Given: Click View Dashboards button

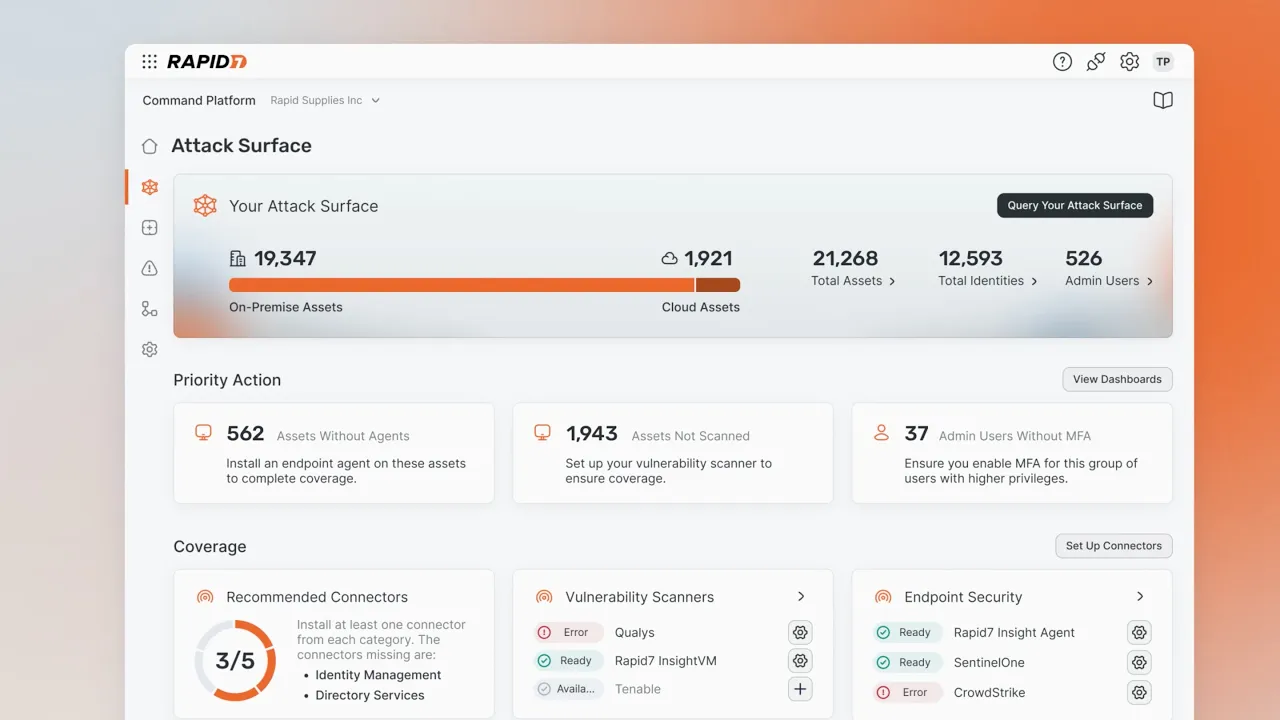Looking at the screenshot, I should [1117, 379].
